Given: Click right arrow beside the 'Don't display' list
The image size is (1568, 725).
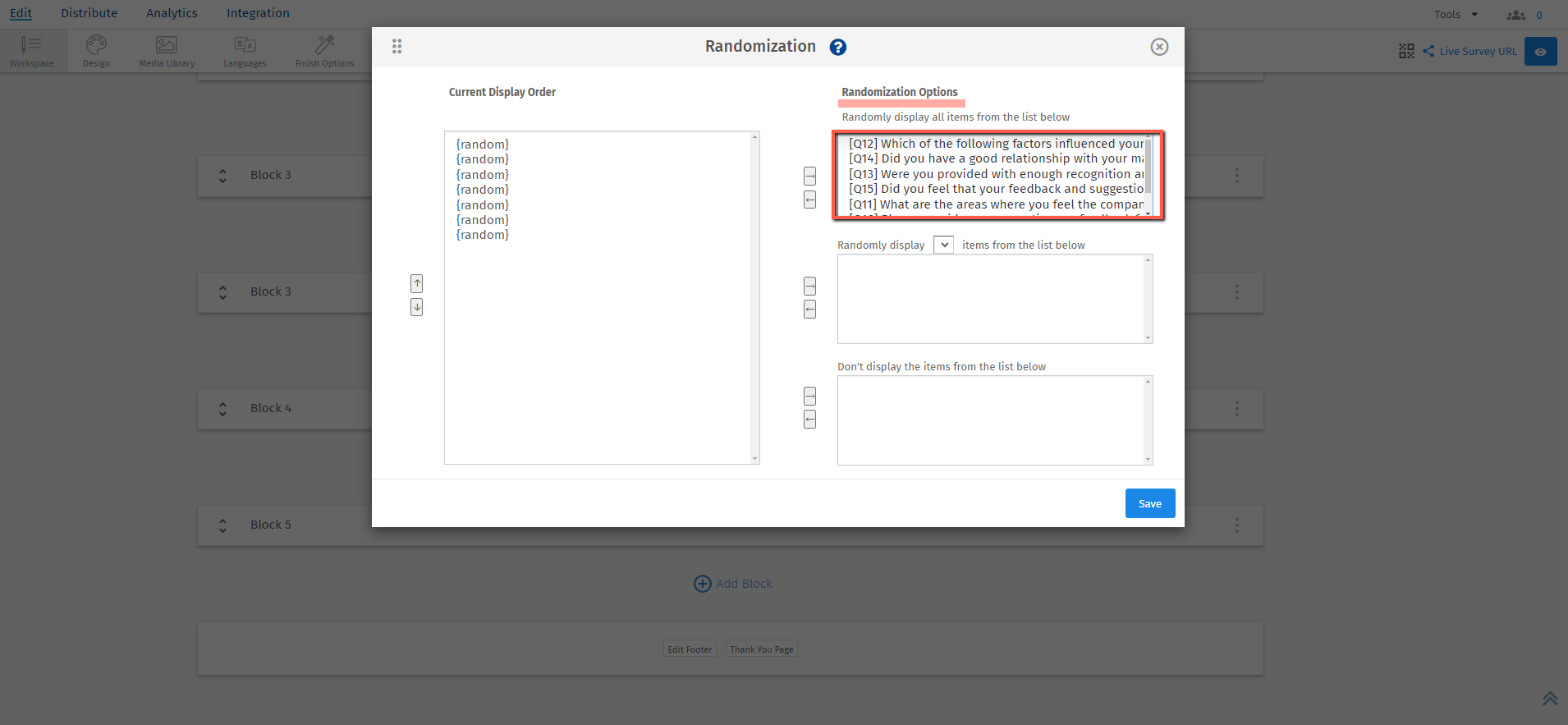Looking at the screenshot, I should 810,396.
